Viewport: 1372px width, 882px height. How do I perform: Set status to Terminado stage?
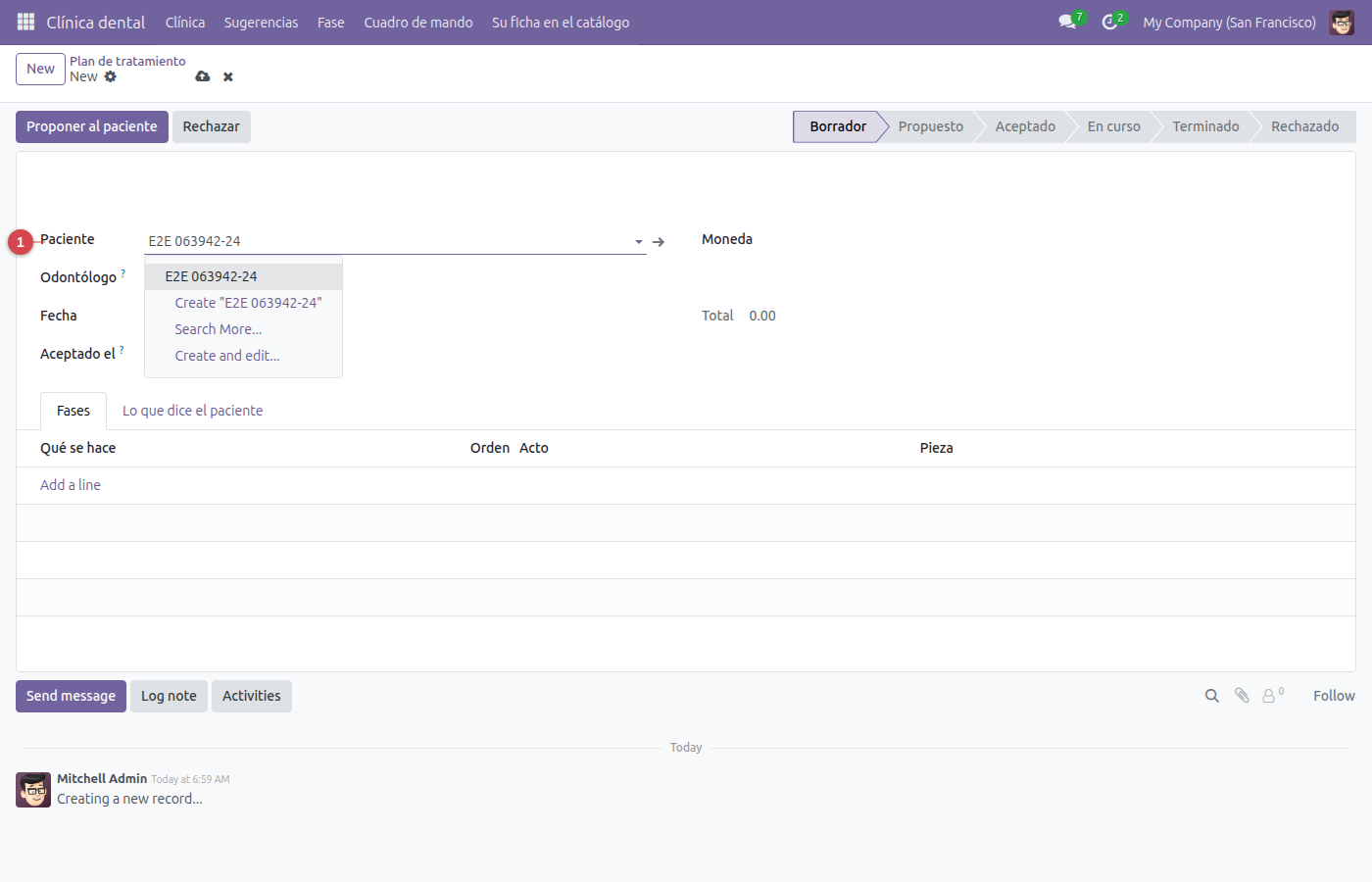point(1205,126)
